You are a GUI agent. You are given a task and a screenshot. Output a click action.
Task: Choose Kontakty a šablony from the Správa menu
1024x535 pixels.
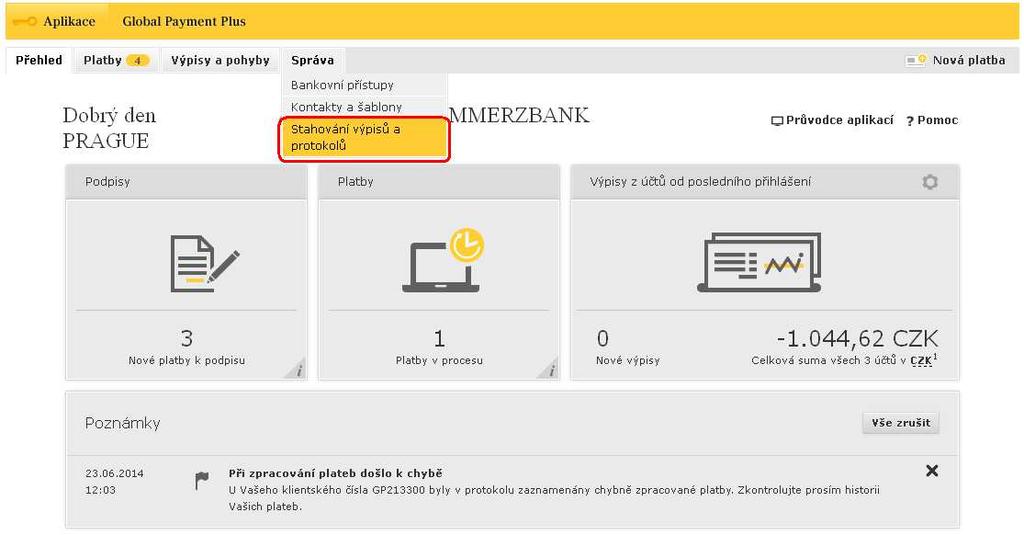pos(364,106)
